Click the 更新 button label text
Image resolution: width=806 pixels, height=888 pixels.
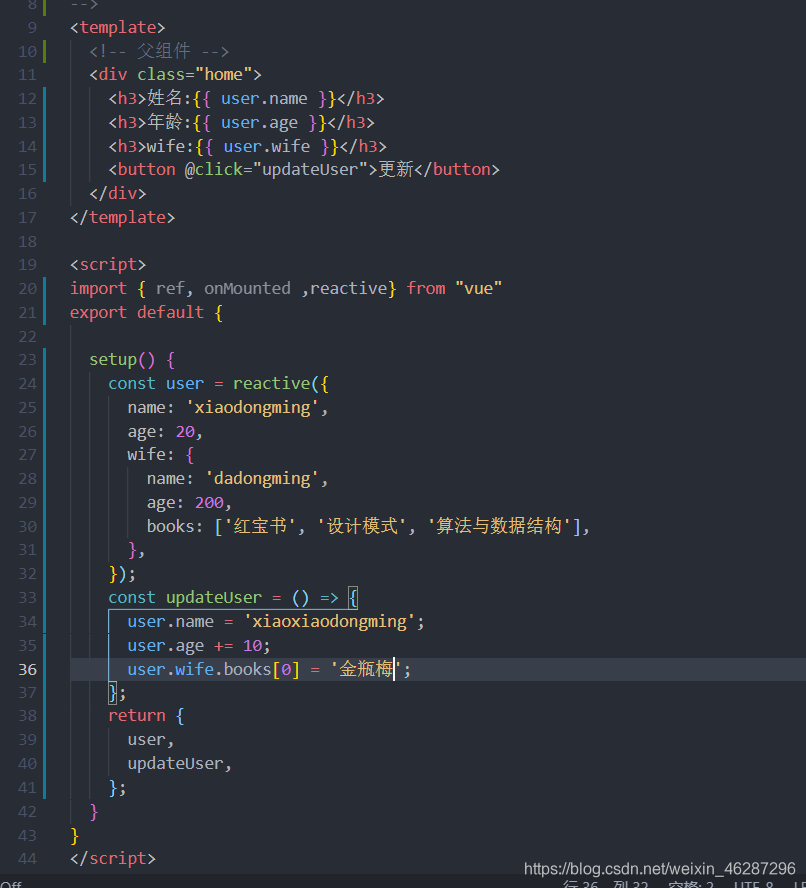click(396, 169)
